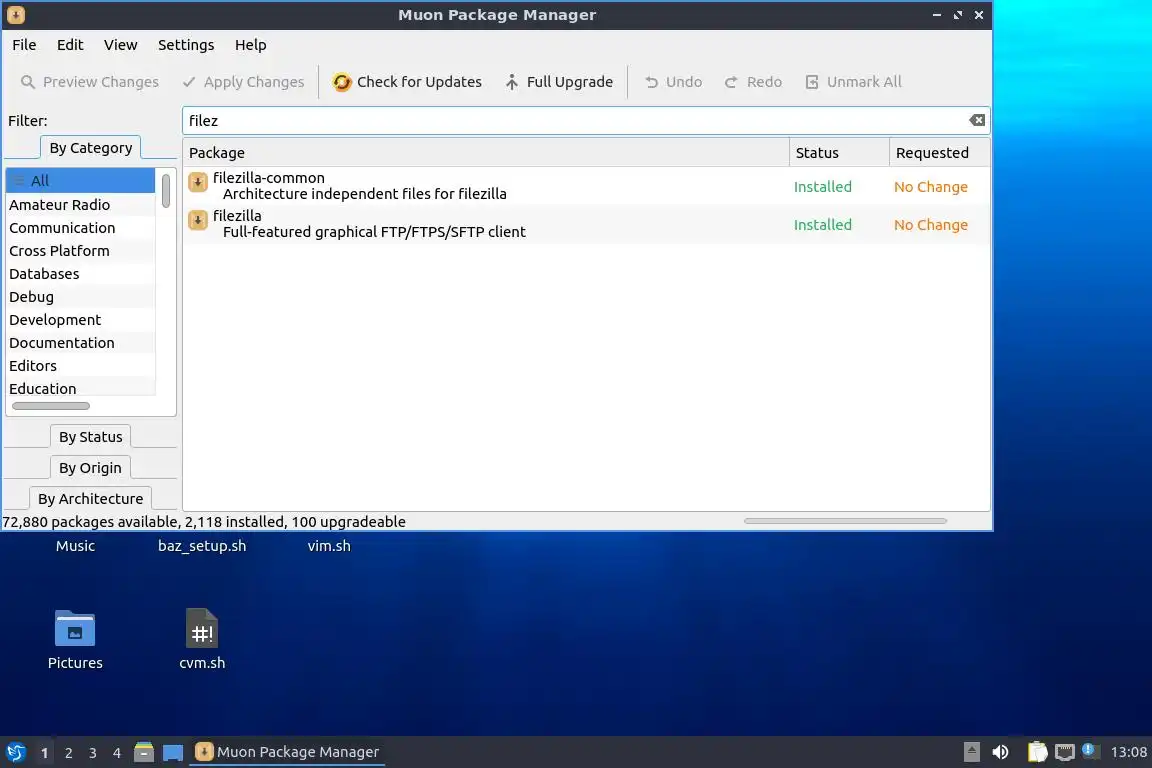1152x768 pixels.
Task: Switch to virtual desktop 2
Action: pos(68,753)
